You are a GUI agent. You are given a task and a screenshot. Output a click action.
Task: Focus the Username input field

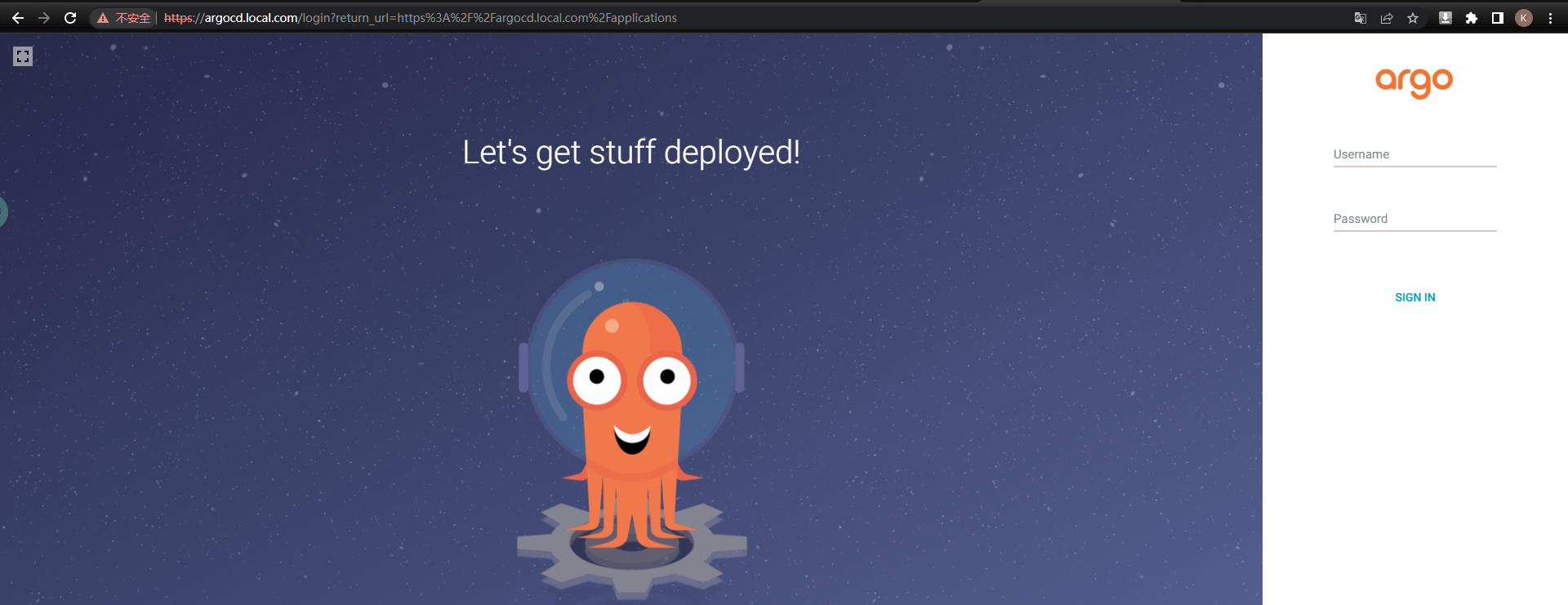click(x=1415, y=154)
